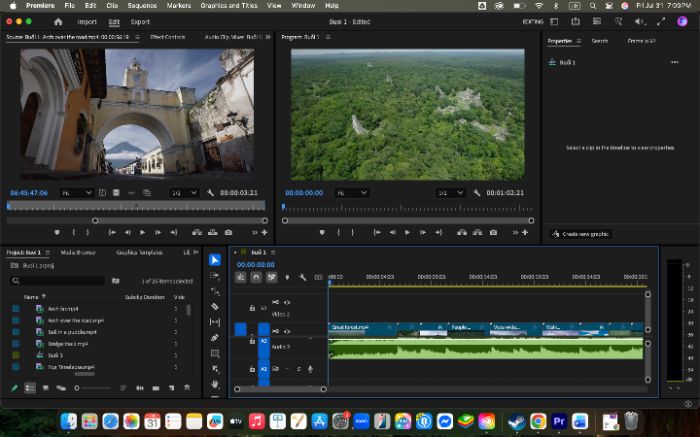Open Source monitor settings wrench

coord(210,193)
